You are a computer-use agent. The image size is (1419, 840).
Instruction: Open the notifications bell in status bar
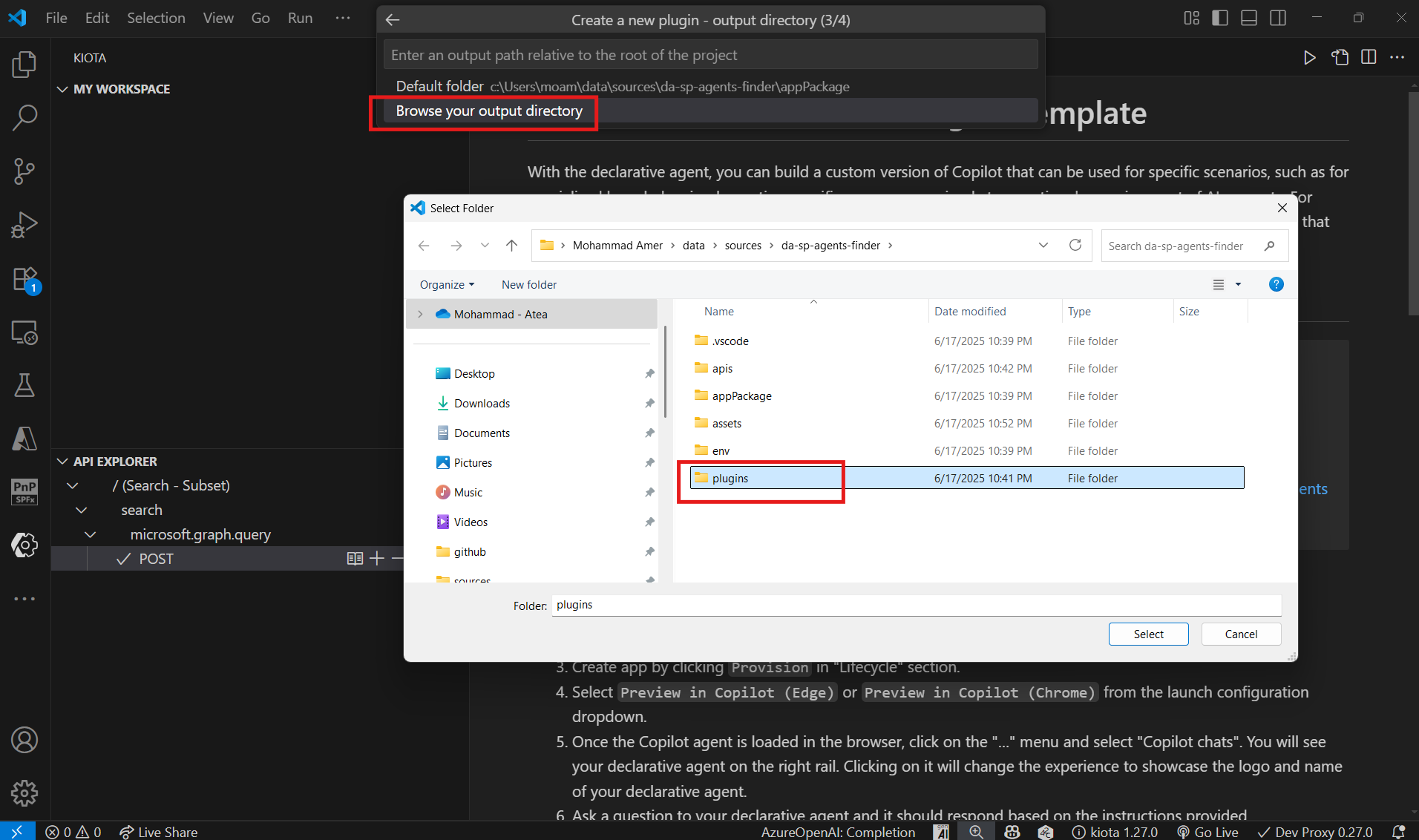coord(1398,832)
